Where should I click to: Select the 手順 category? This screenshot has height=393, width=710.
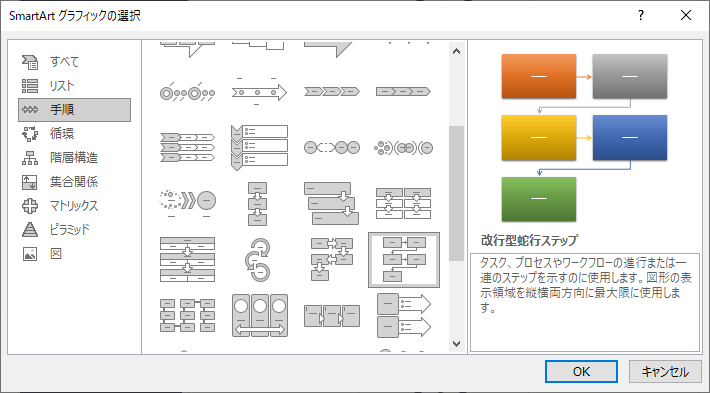74,110
